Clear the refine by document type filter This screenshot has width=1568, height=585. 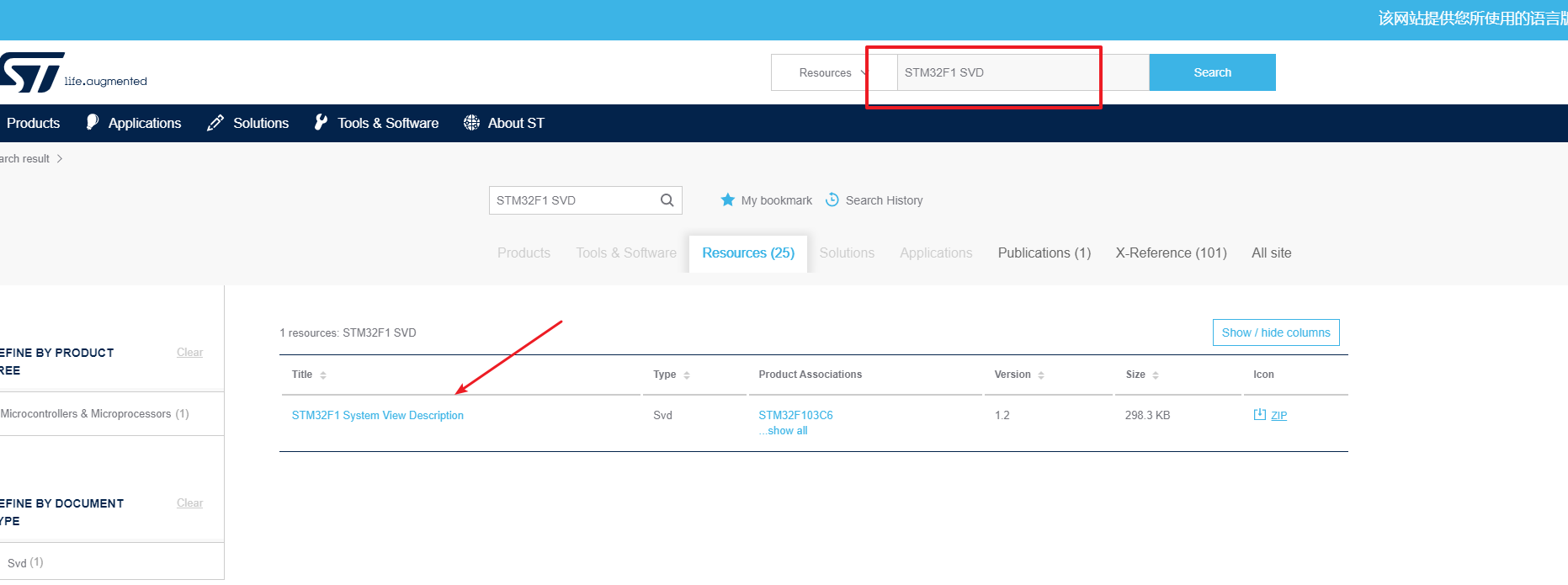click(x=189, y=503)
